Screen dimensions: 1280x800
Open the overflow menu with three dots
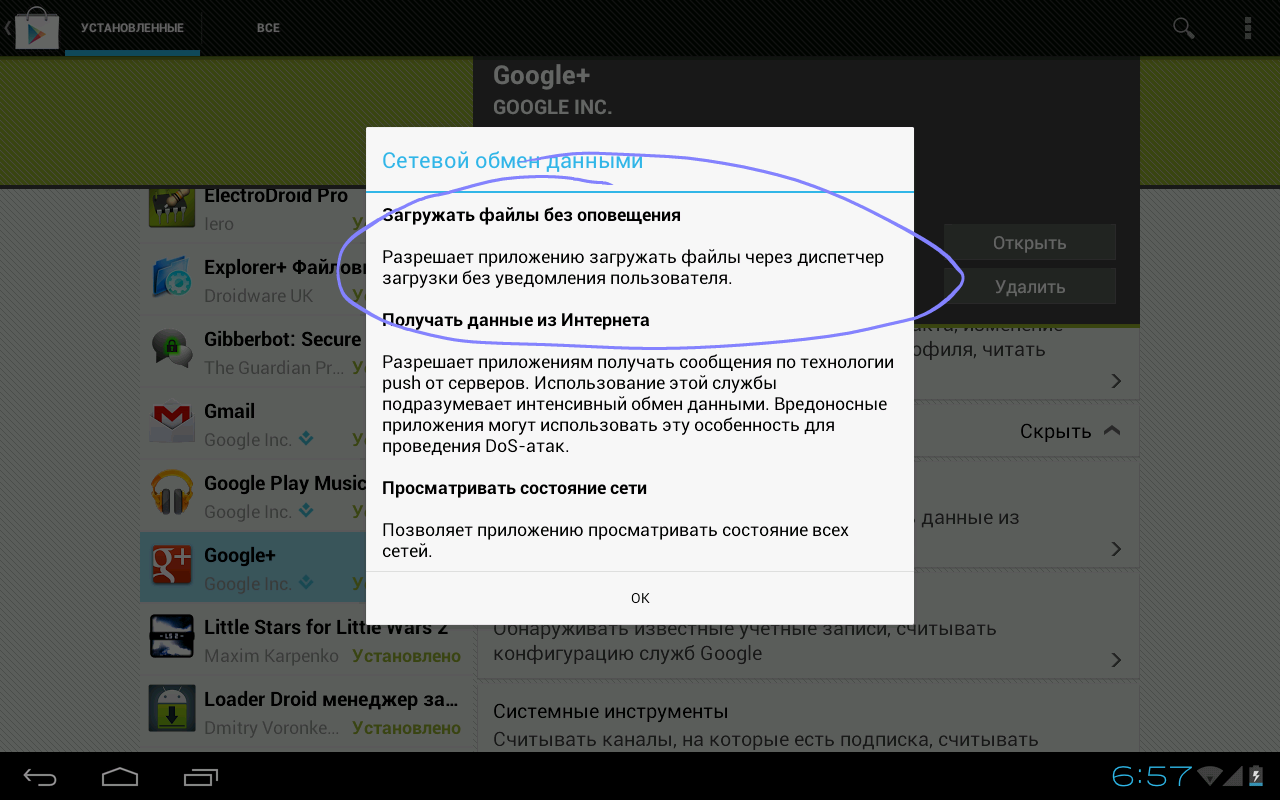pyautogui.click(x=1248, y=28)
